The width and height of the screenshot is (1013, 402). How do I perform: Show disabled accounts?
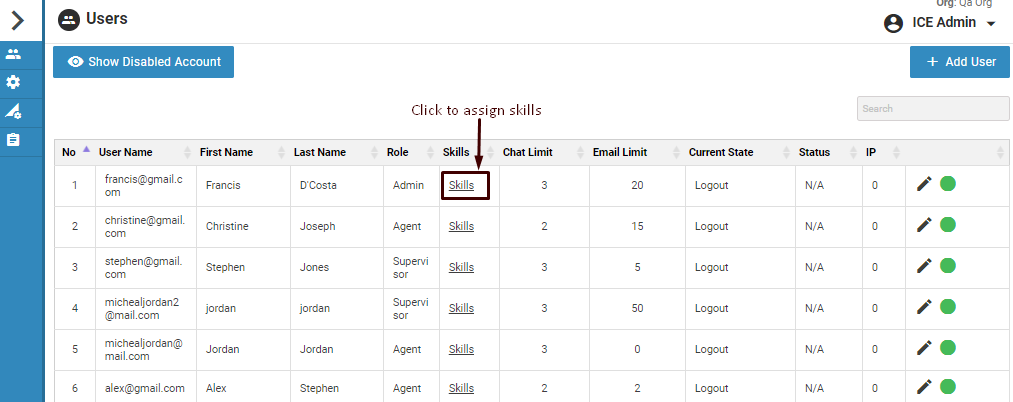tap(143, 62)
